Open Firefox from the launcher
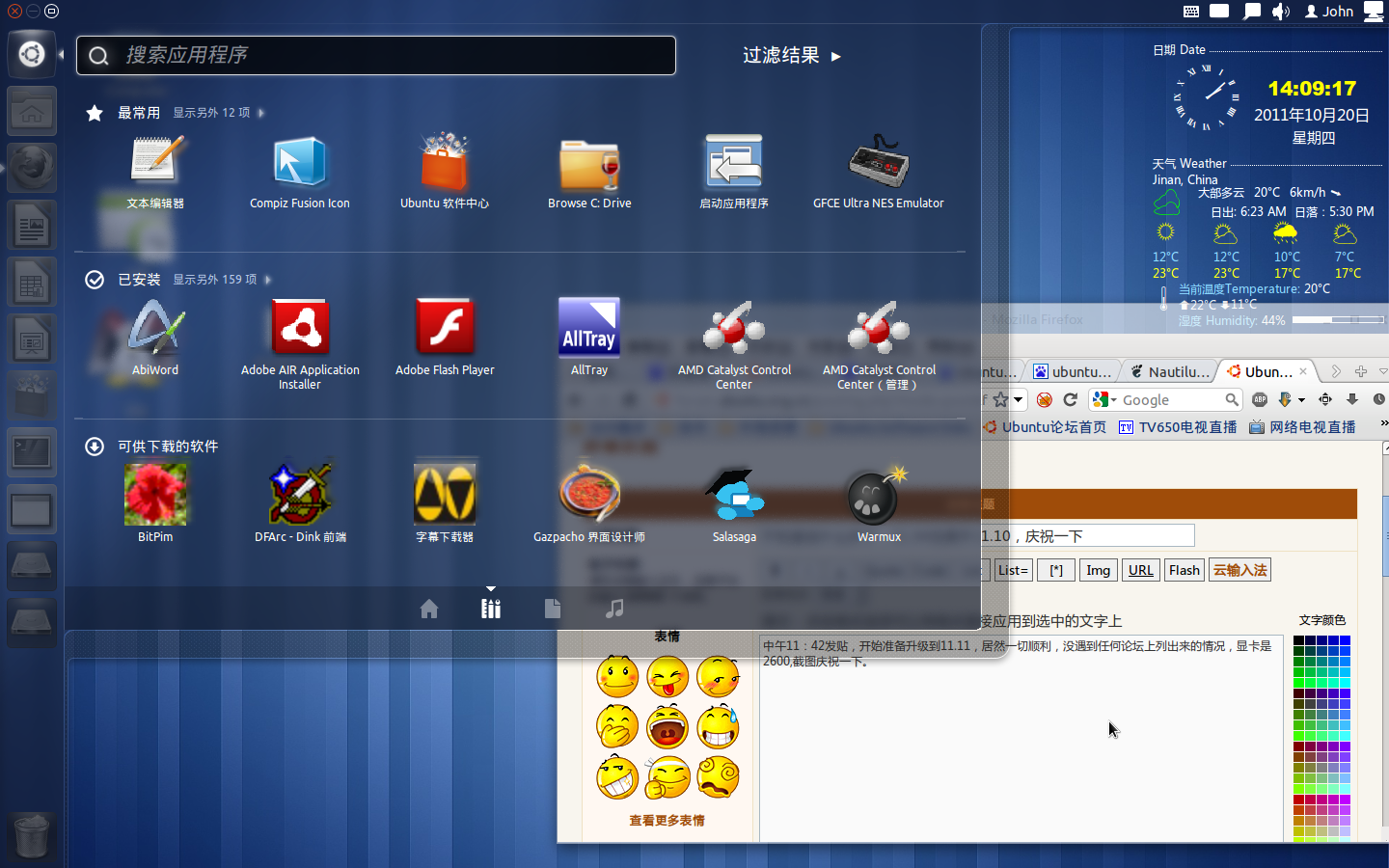The height and width of the screenshot is (868, 1389). tap(32, 168)
